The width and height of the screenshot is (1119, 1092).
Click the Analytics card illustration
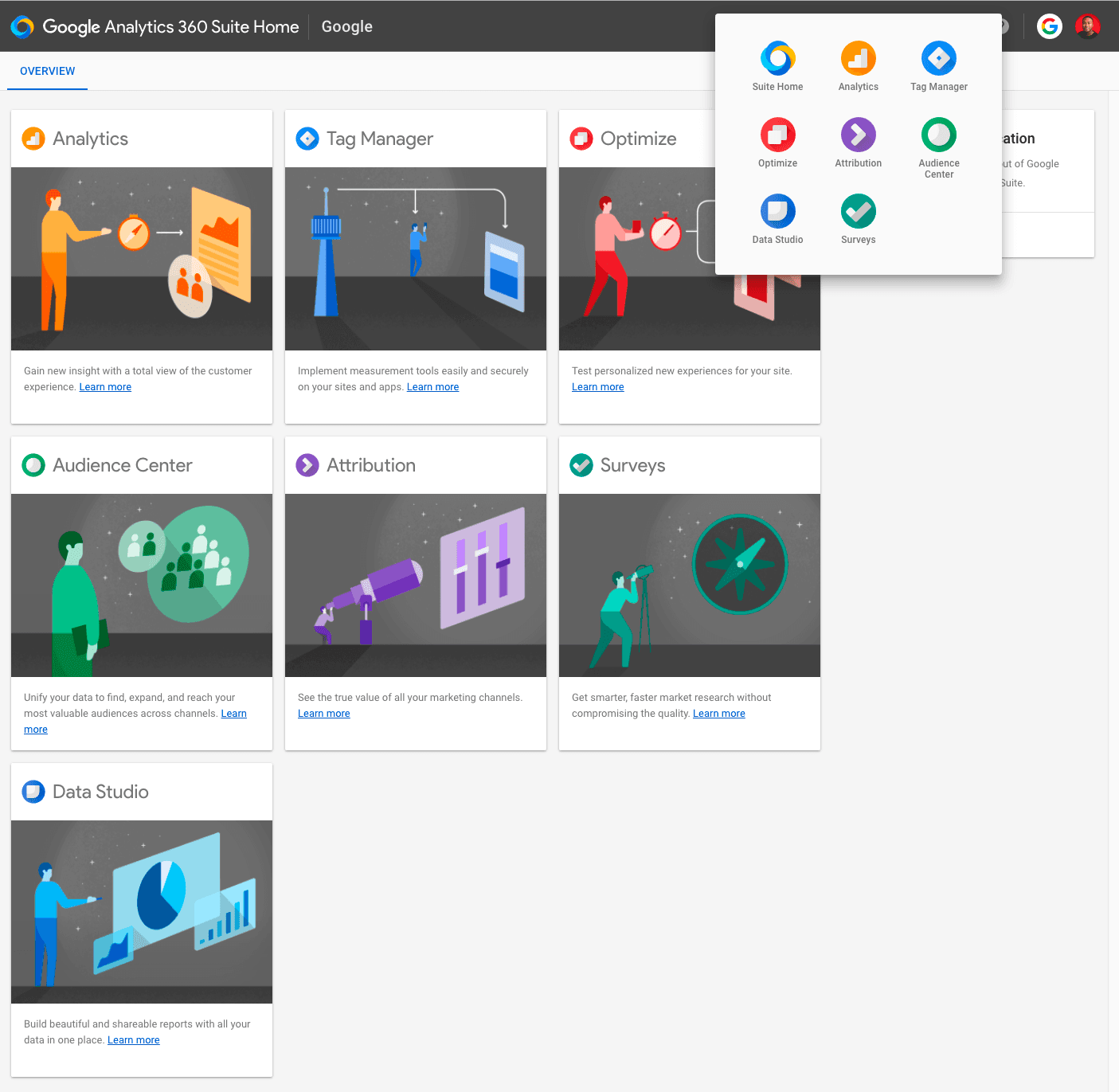(142, 259)
